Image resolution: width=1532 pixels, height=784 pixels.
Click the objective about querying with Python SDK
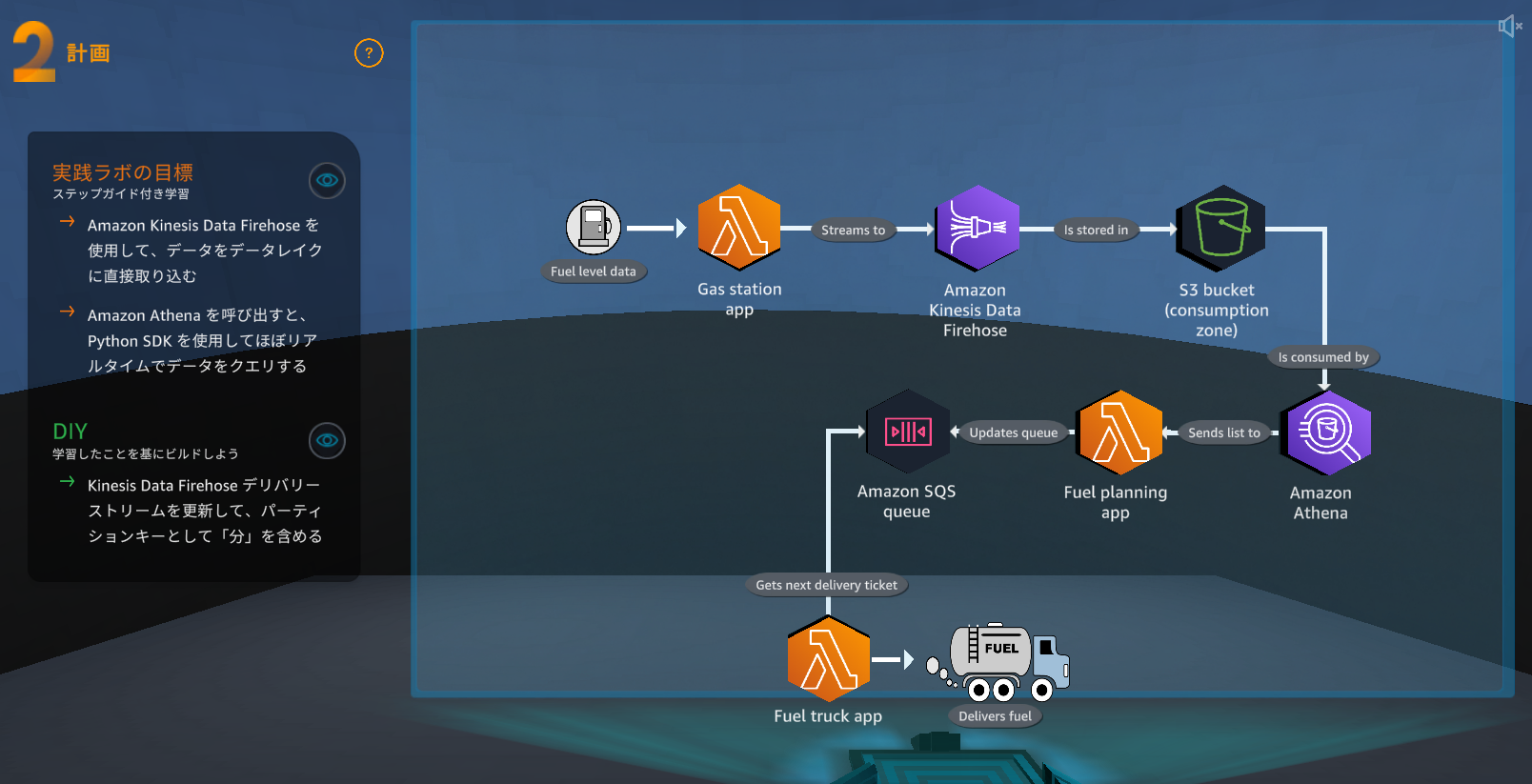[202, 340]
